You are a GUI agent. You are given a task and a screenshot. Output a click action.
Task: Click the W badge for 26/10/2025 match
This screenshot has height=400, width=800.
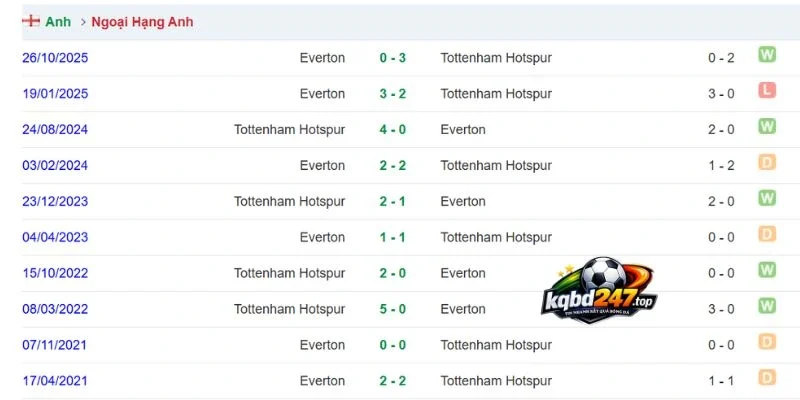[767, 54]
